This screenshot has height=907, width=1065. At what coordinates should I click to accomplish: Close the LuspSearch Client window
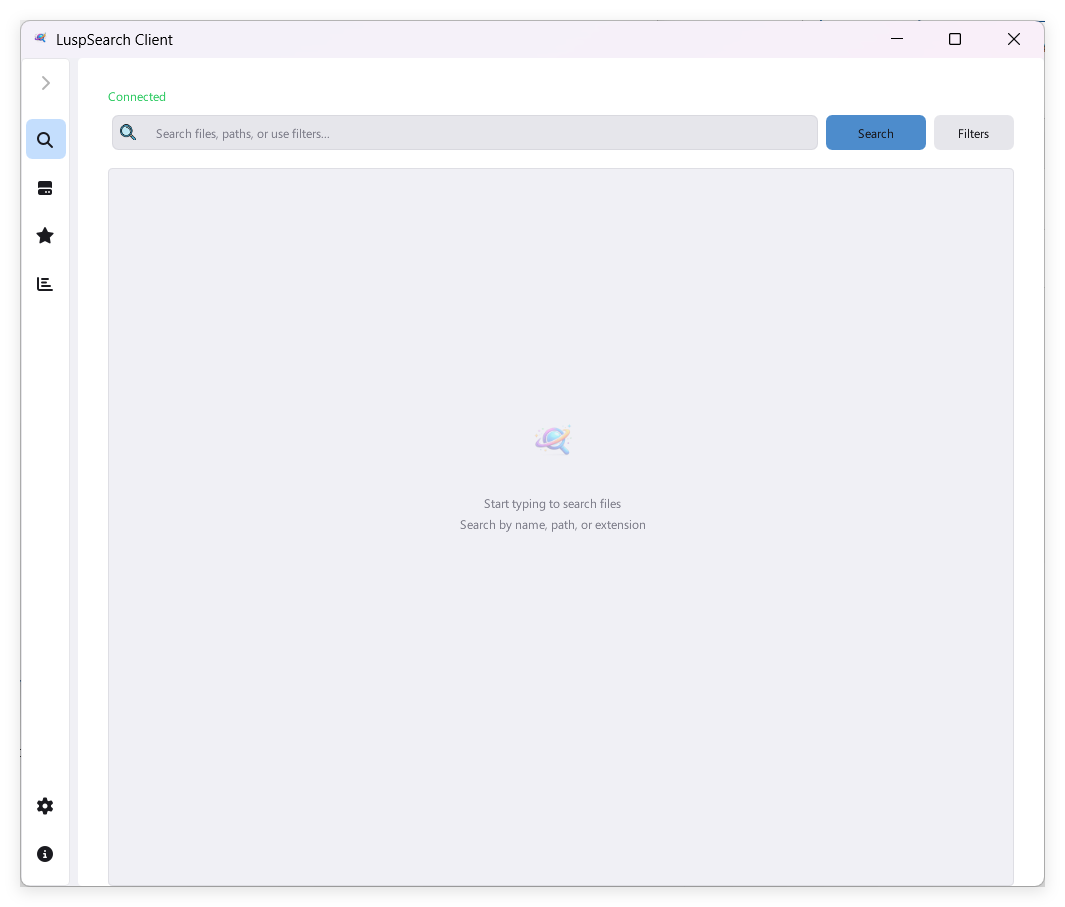pyautogui.click(x=1014, y=39)
